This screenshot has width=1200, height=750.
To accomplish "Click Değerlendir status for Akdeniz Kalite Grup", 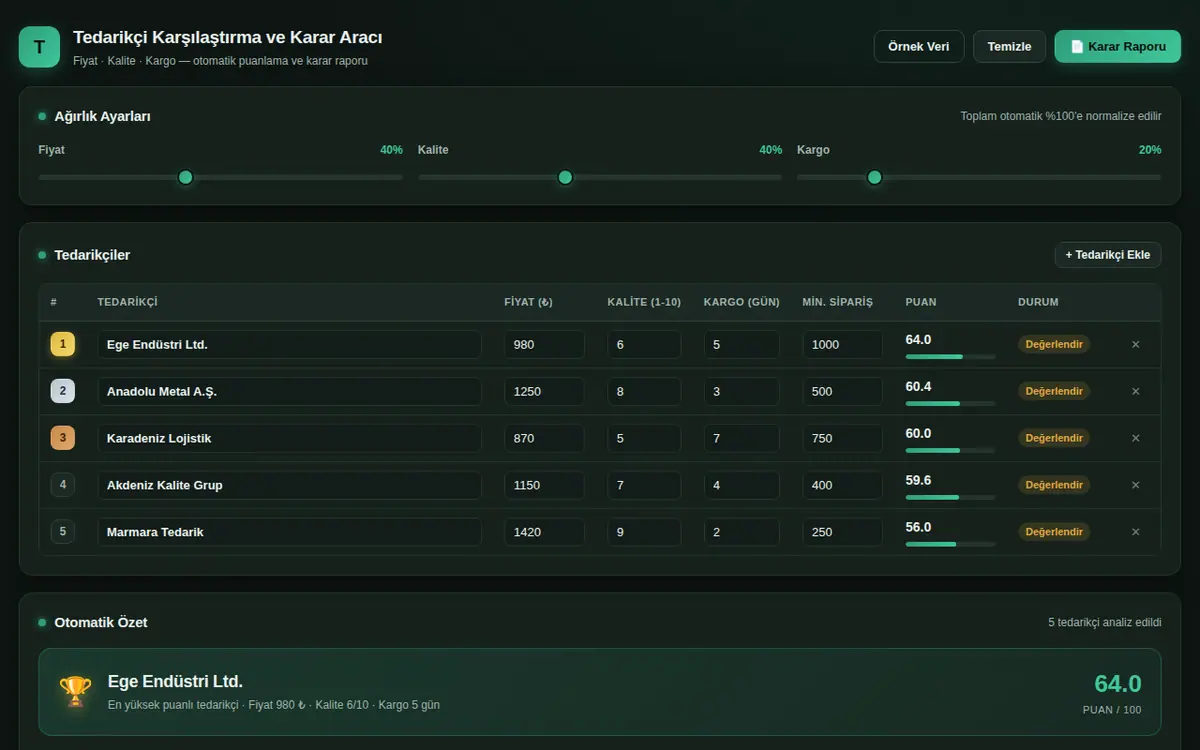I will click(x=1054, y=485).
